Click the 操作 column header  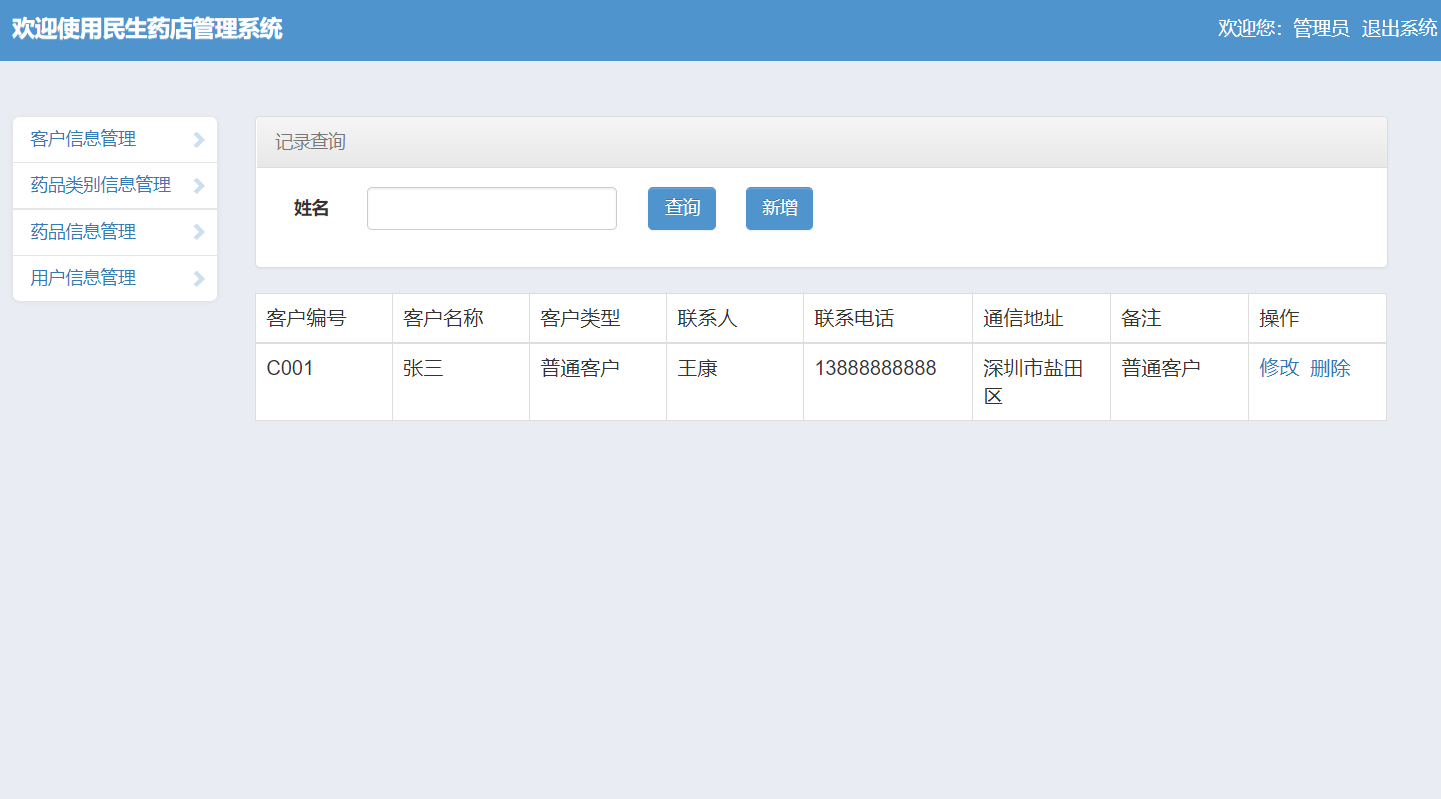pos(1317,318)
